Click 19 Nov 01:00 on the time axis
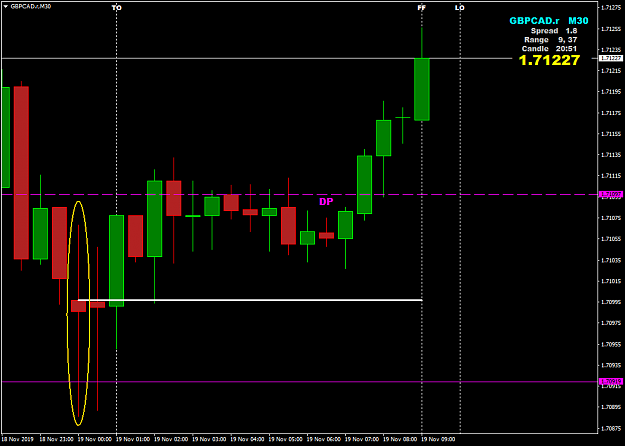This screenshot has height=446, width=625. (x=133, y=439)
